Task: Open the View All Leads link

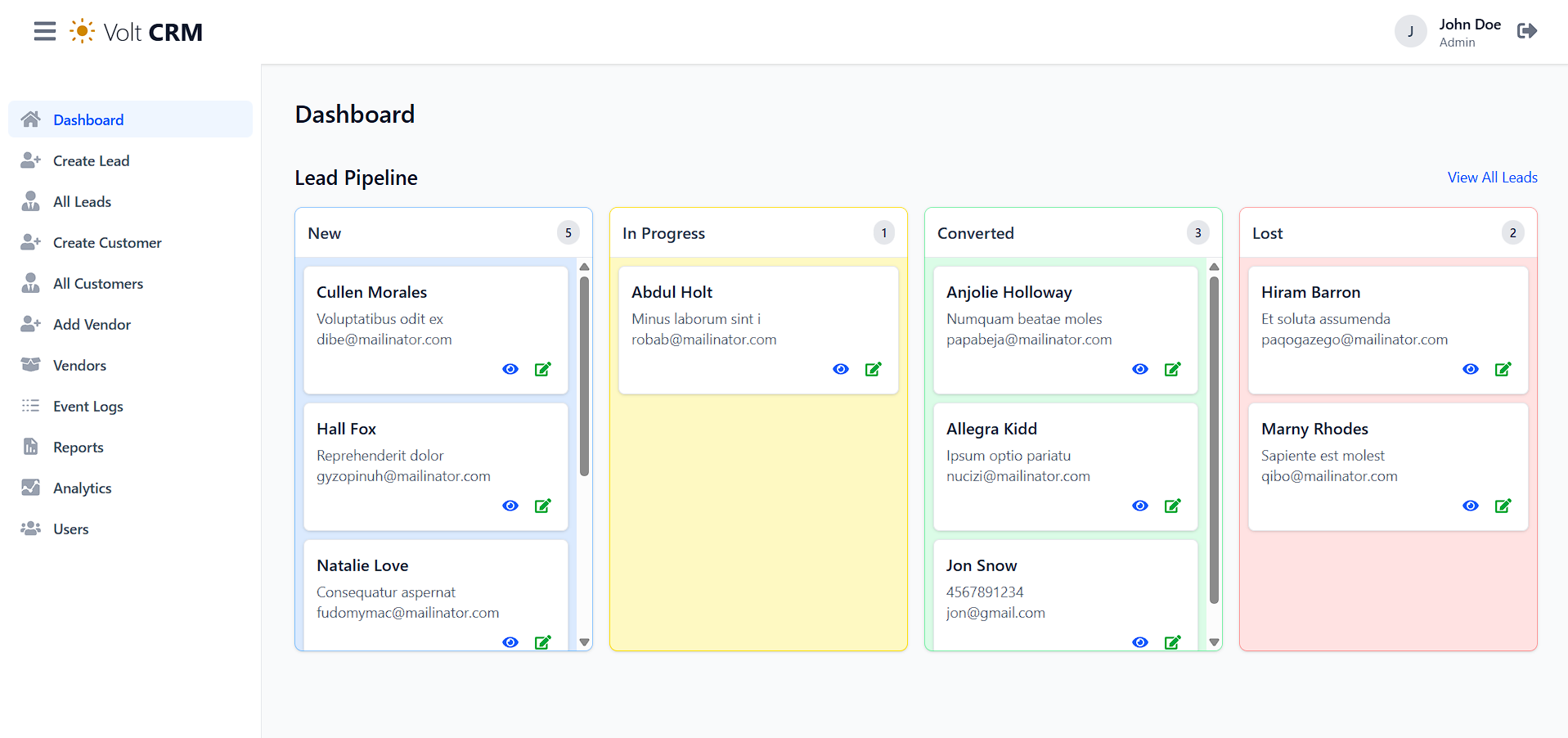Action: 1492,178
